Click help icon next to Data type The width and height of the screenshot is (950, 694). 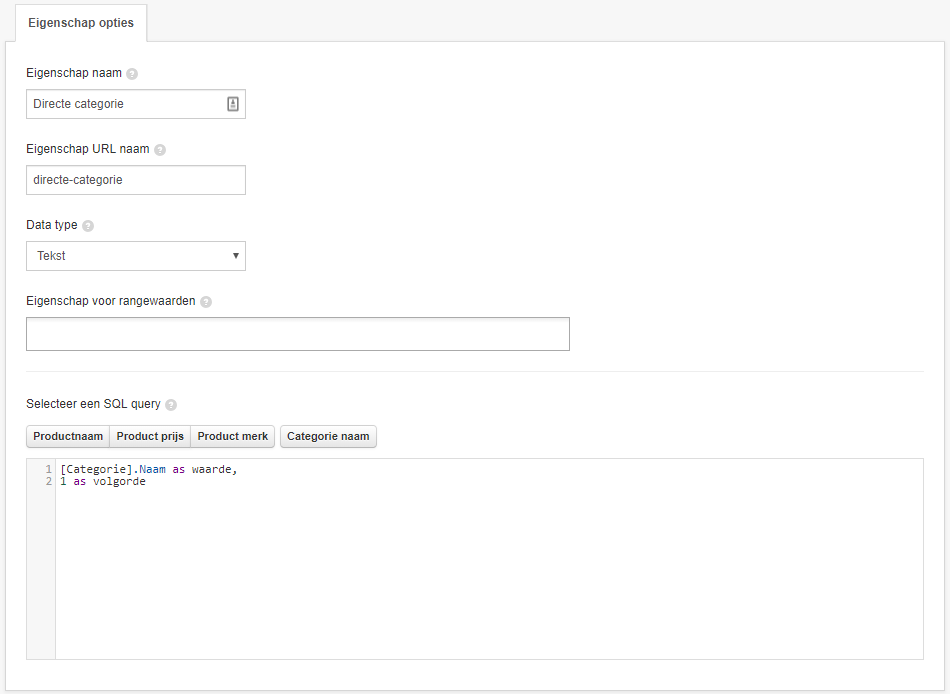click(x=88, y=226)
